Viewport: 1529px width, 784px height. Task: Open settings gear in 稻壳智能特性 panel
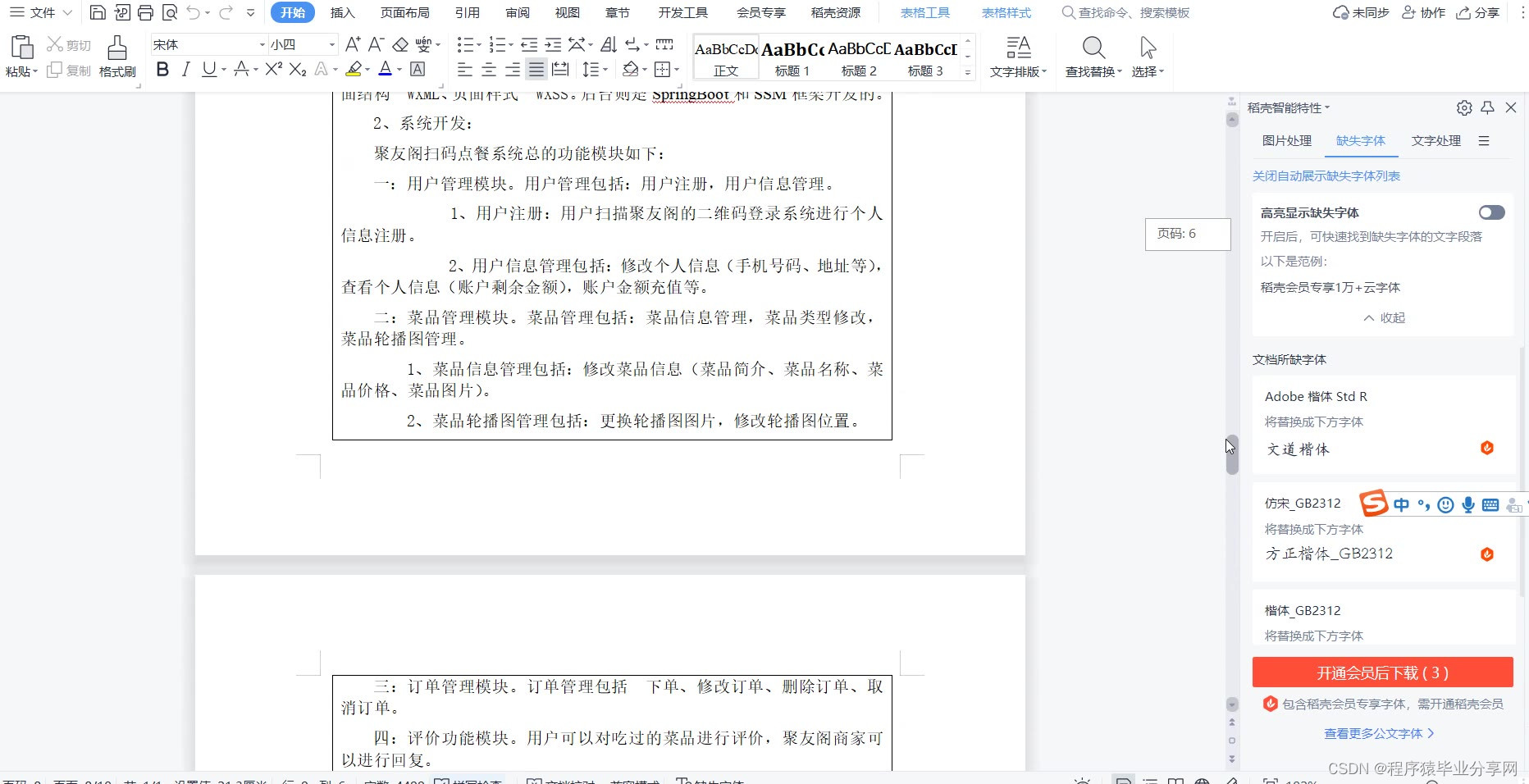coord(1464,107)
